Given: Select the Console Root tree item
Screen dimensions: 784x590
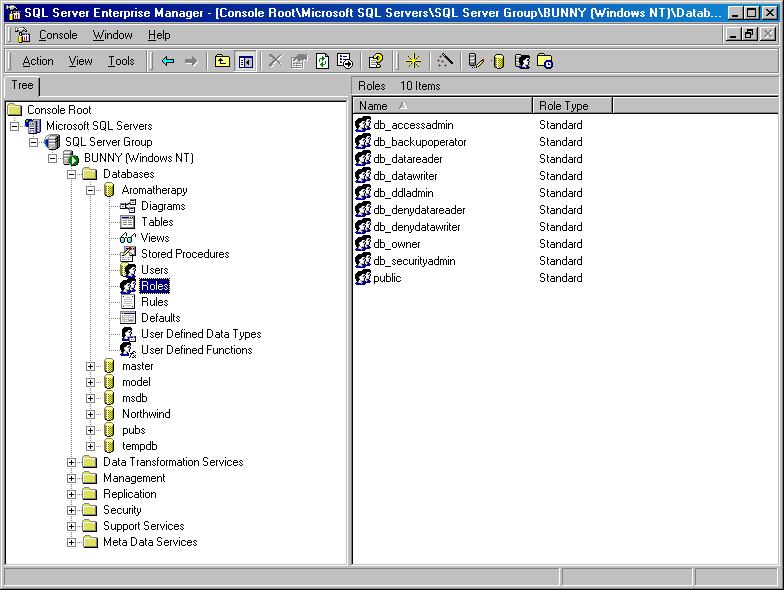Looking at the screenshot, I should 59,110.
